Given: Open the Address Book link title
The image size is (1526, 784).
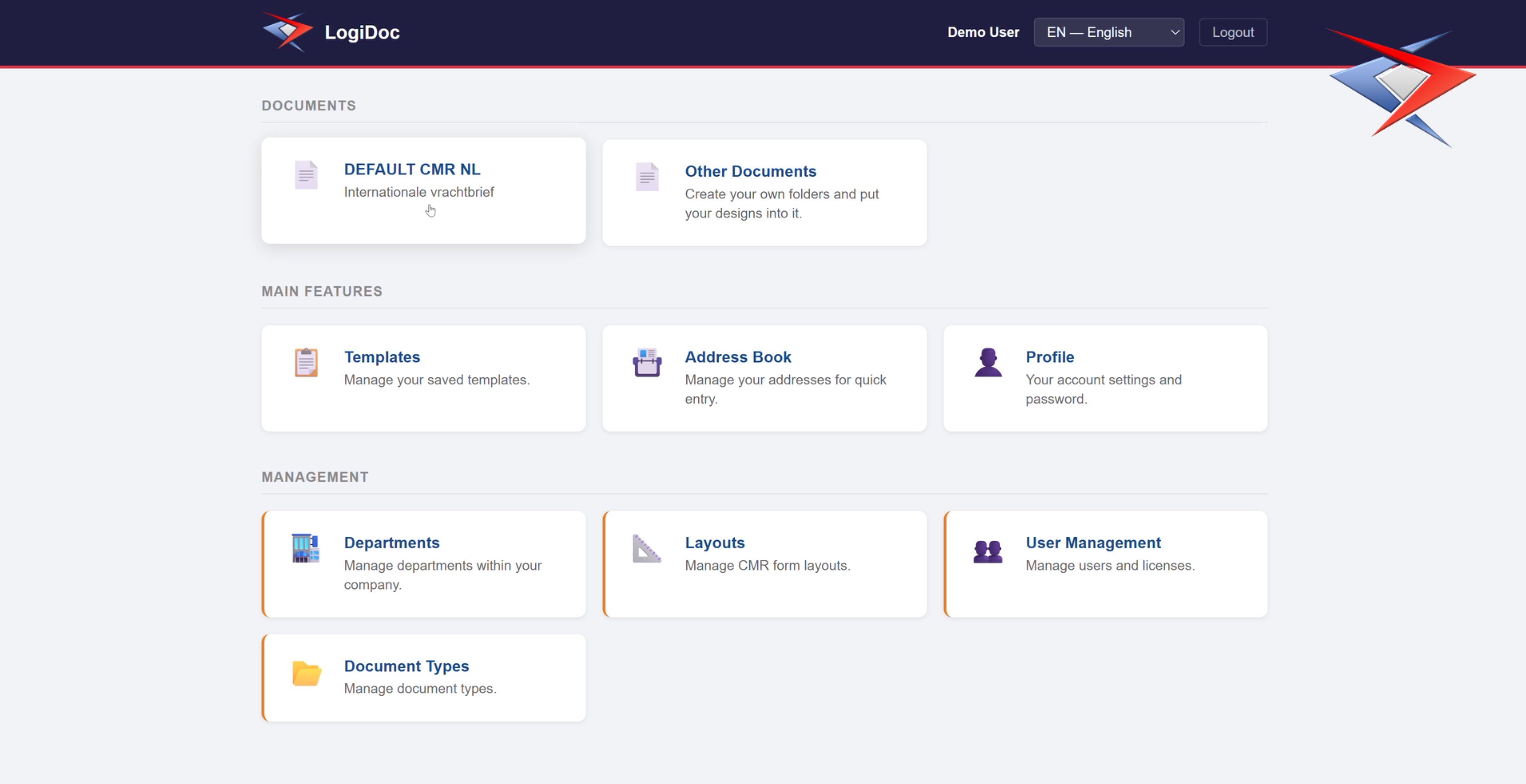Looking at the screenshot, I should coord(737,357).
